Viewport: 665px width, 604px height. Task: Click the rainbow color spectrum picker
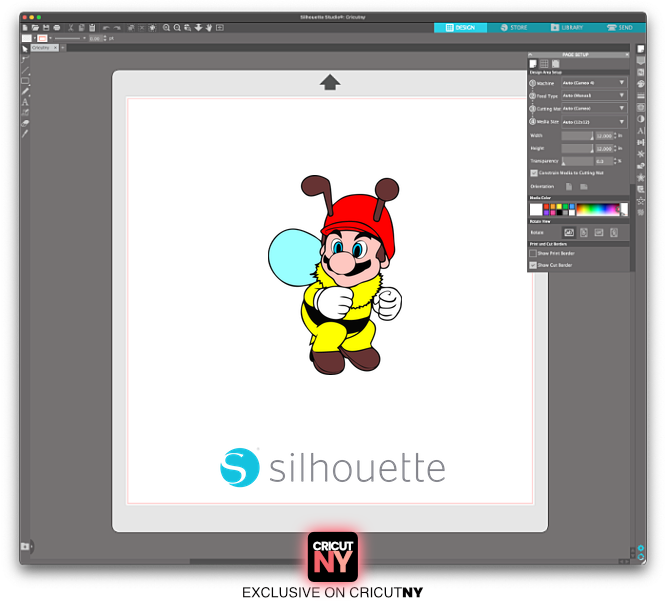point(598,209)
